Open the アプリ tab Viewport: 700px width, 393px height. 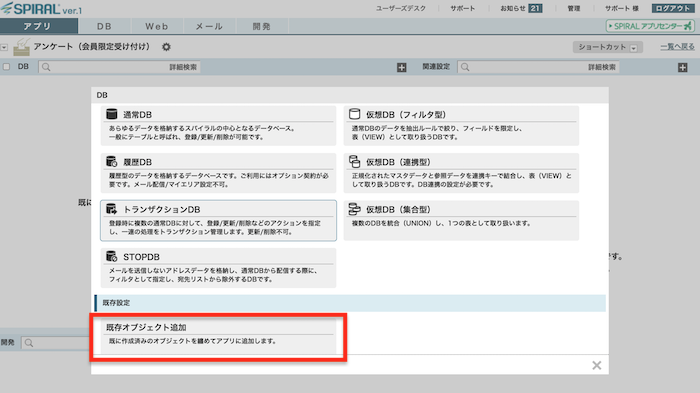[x=38, y=26]
